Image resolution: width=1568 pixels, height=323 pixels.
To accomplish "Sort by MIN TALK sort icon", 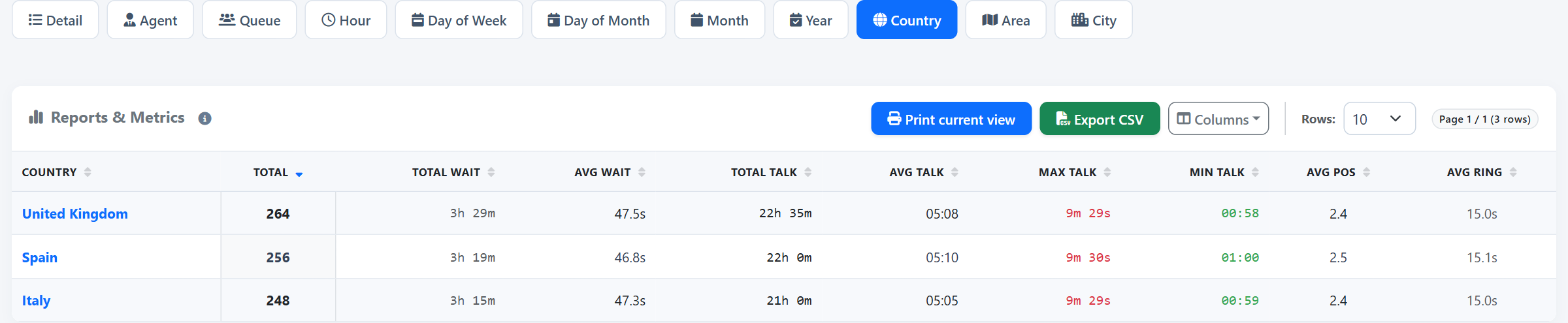I will (x=1255, y=172).
